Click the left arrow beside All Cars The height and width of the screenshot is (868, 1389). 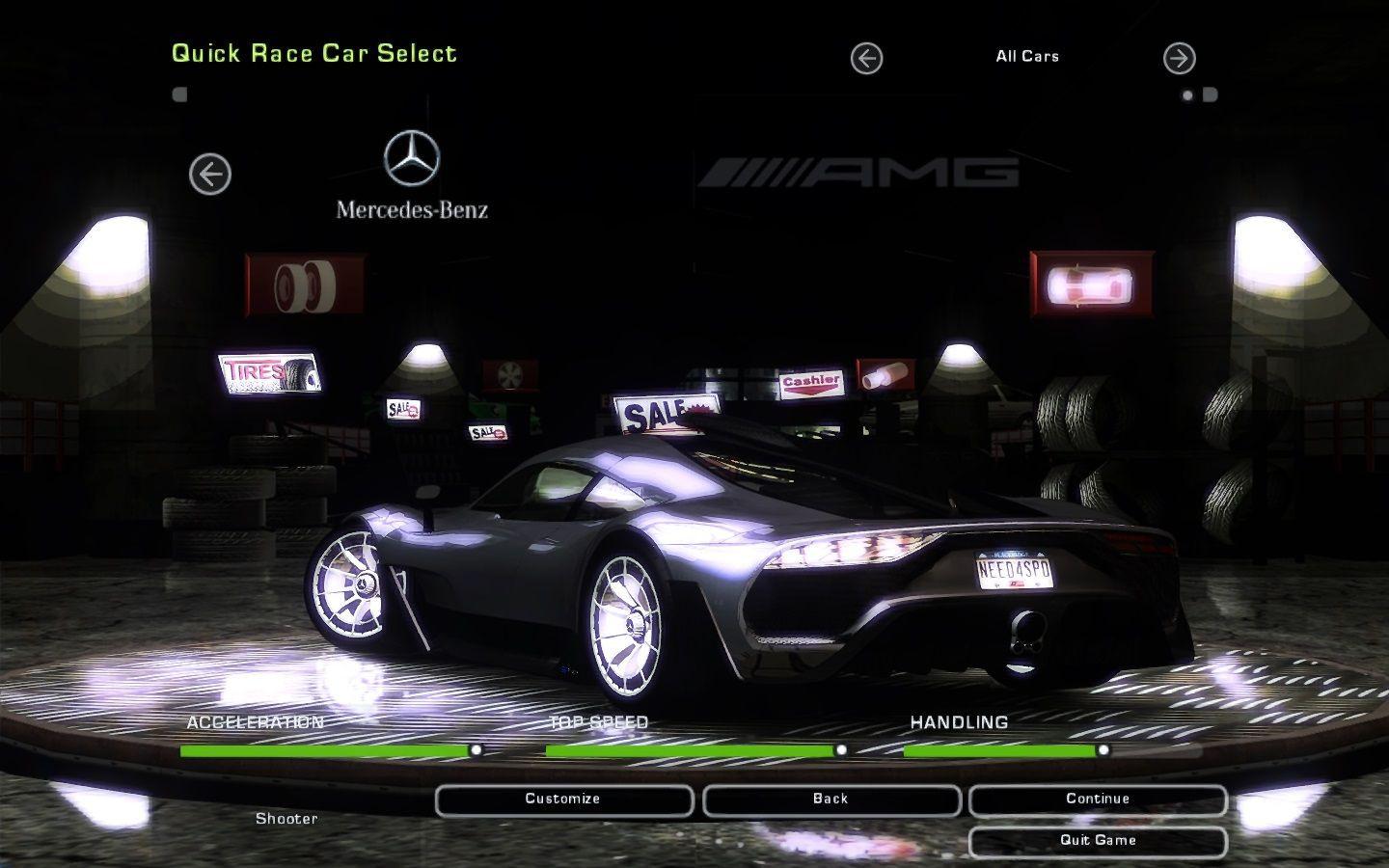pos(866,59)
